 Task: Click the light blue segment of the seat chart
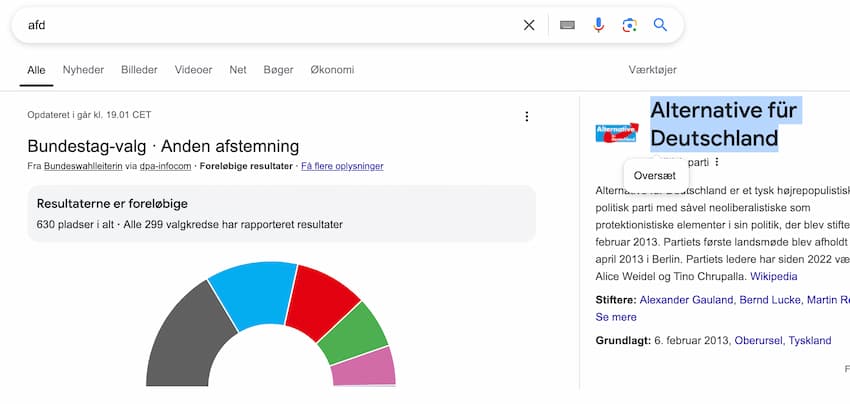point(256,294)
